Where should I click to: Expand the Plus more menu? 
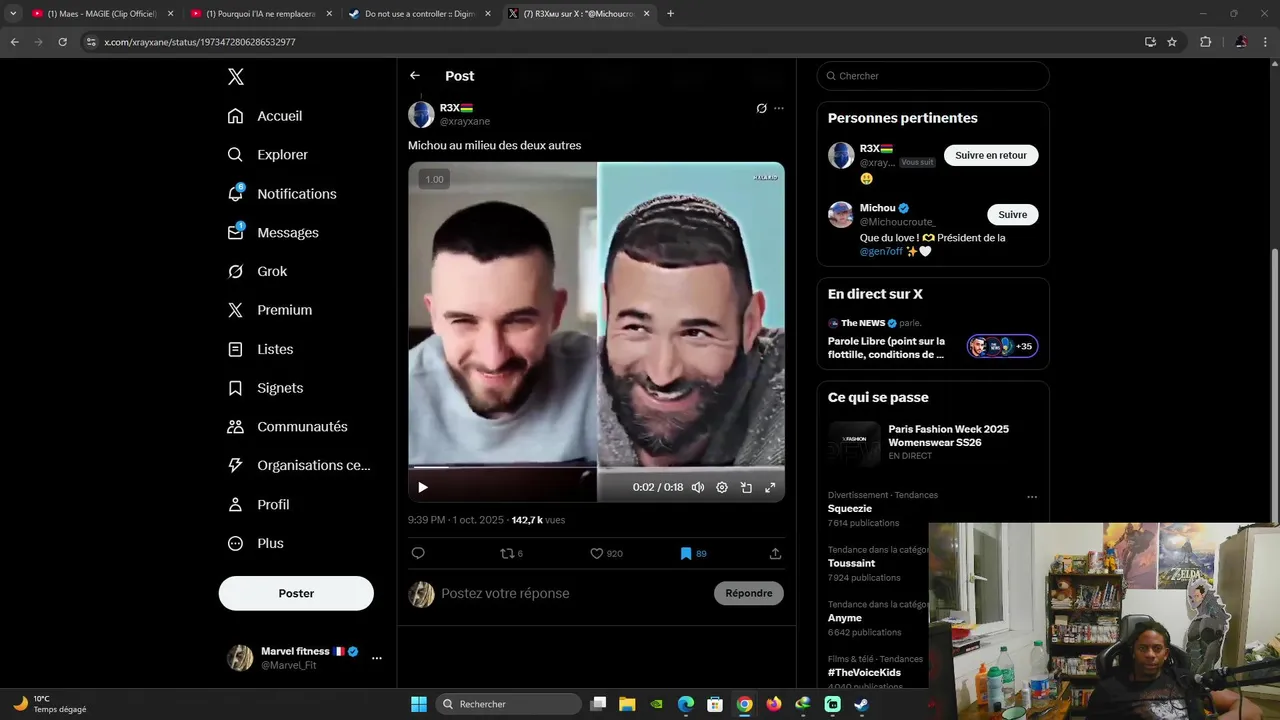pos(255,543)
